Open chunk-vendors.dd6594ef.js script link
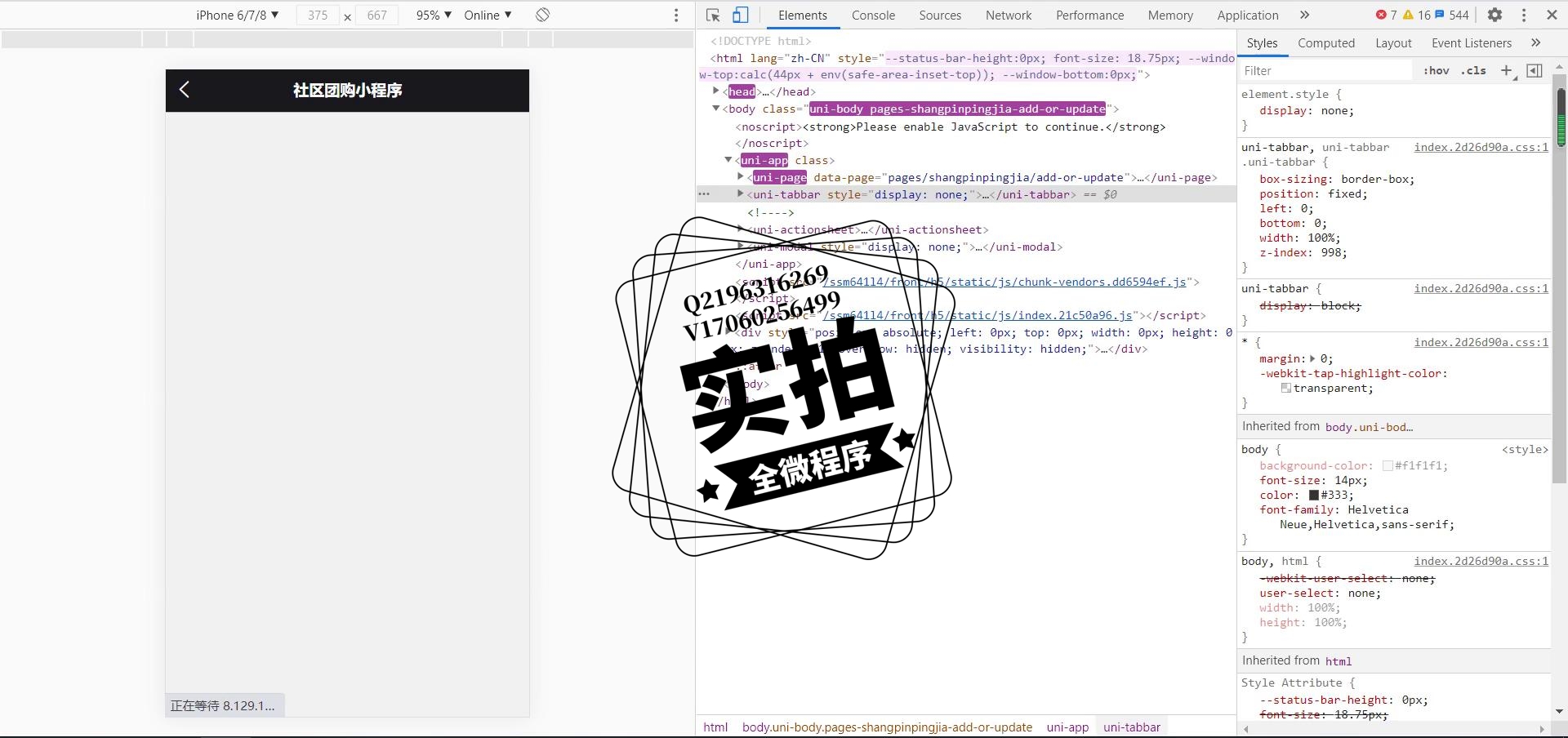Image resolution: width=1568 pixels, height=738 pixels. tap(1004, 282)
